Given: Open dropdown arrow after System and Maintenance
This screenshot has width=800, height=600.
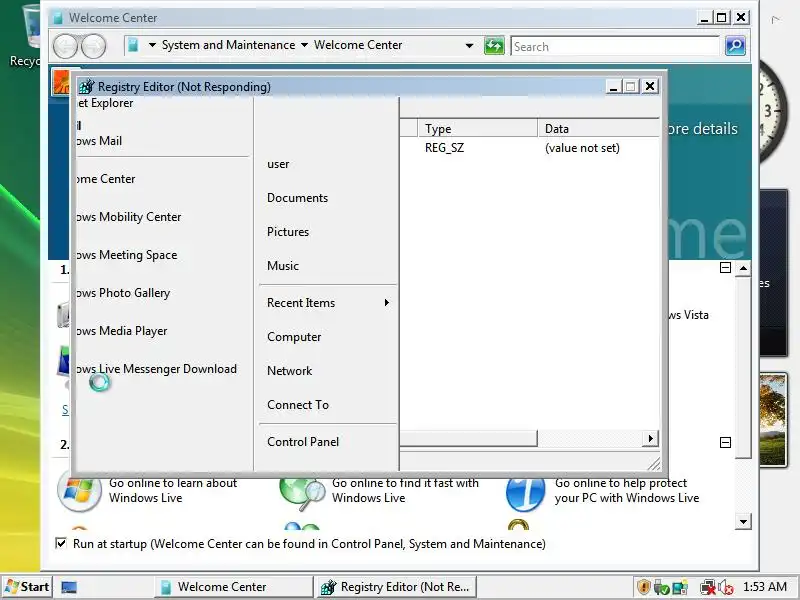Looking at the screenshot, I should [x=304, y=45].
